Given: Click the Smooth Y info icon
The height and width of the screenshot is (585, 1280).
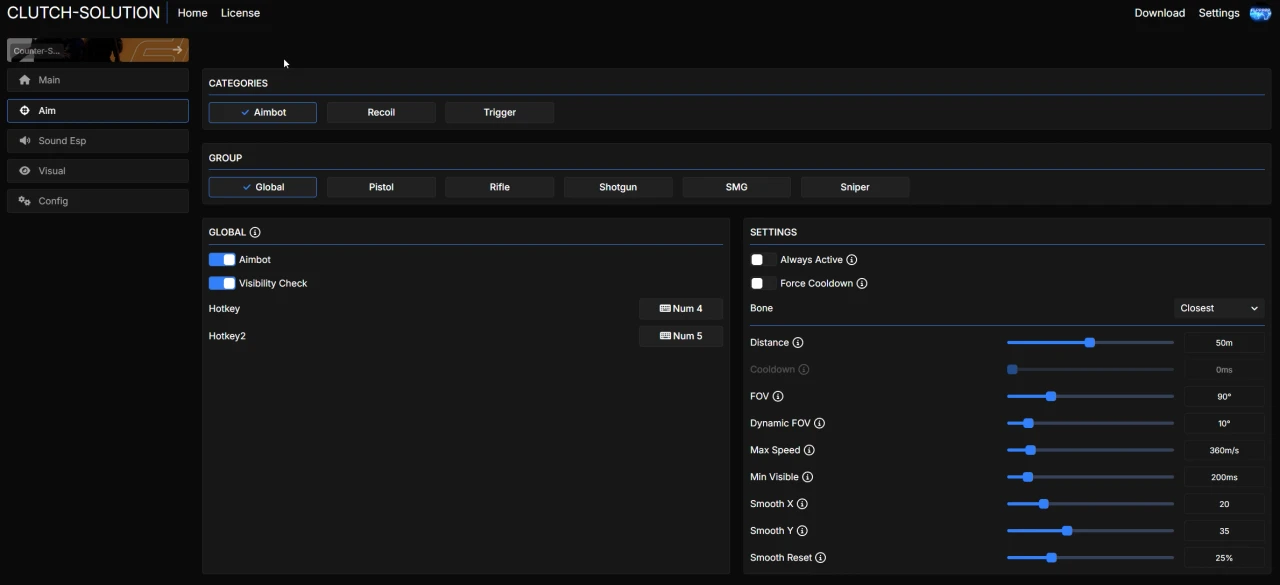Looking at the screenshot, I should [x=802, y=531].
